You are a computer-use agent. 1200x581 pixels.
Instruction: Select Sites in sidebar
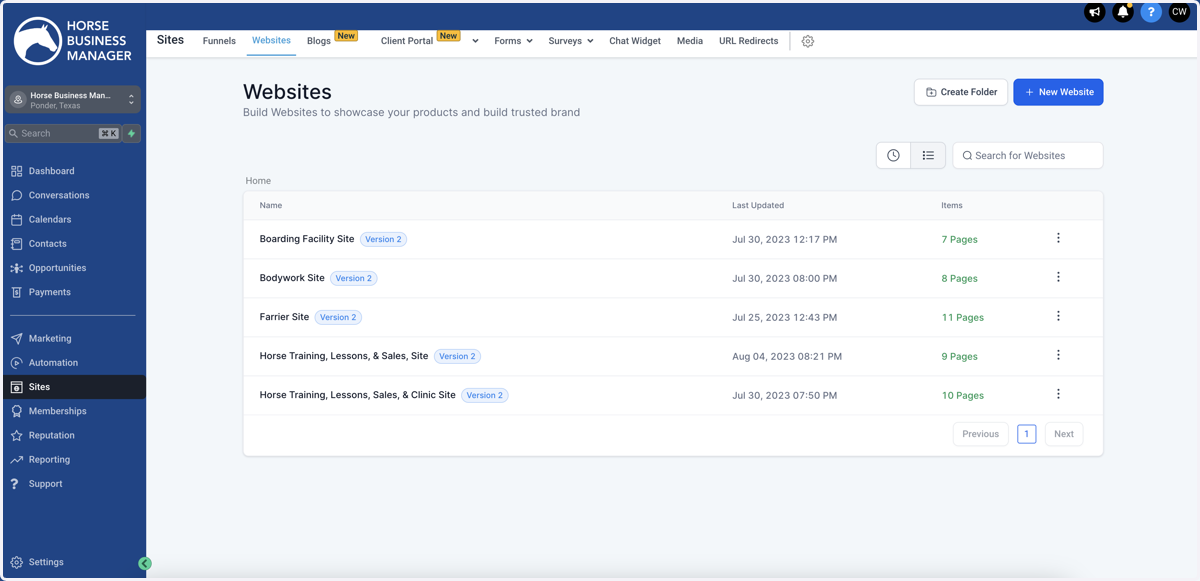[74, 387]
